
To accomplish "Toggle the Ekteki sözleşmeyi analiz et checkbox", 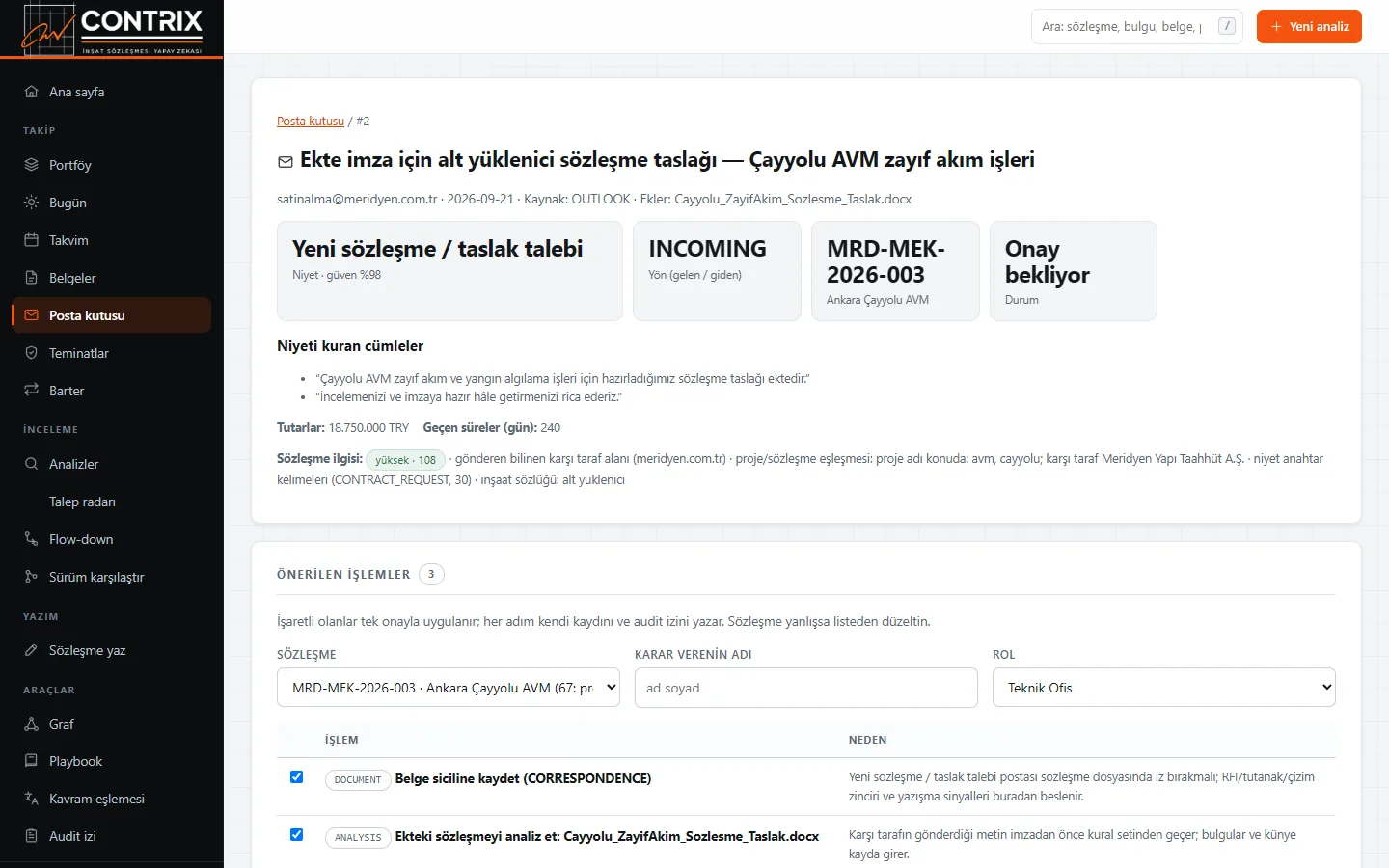I will tap(296, 835).
